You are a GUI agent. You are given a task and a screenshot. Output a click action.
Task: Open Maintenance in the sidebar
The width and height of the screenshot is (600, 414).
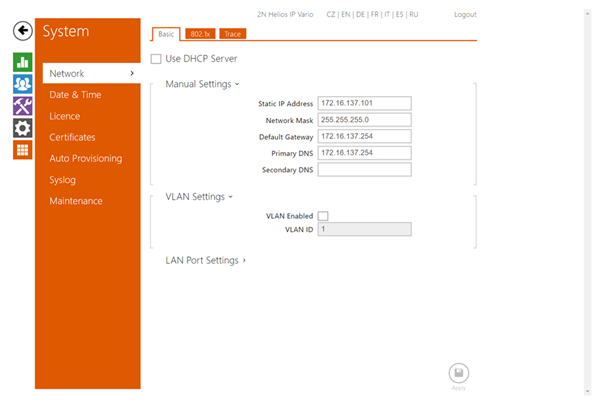76,201
